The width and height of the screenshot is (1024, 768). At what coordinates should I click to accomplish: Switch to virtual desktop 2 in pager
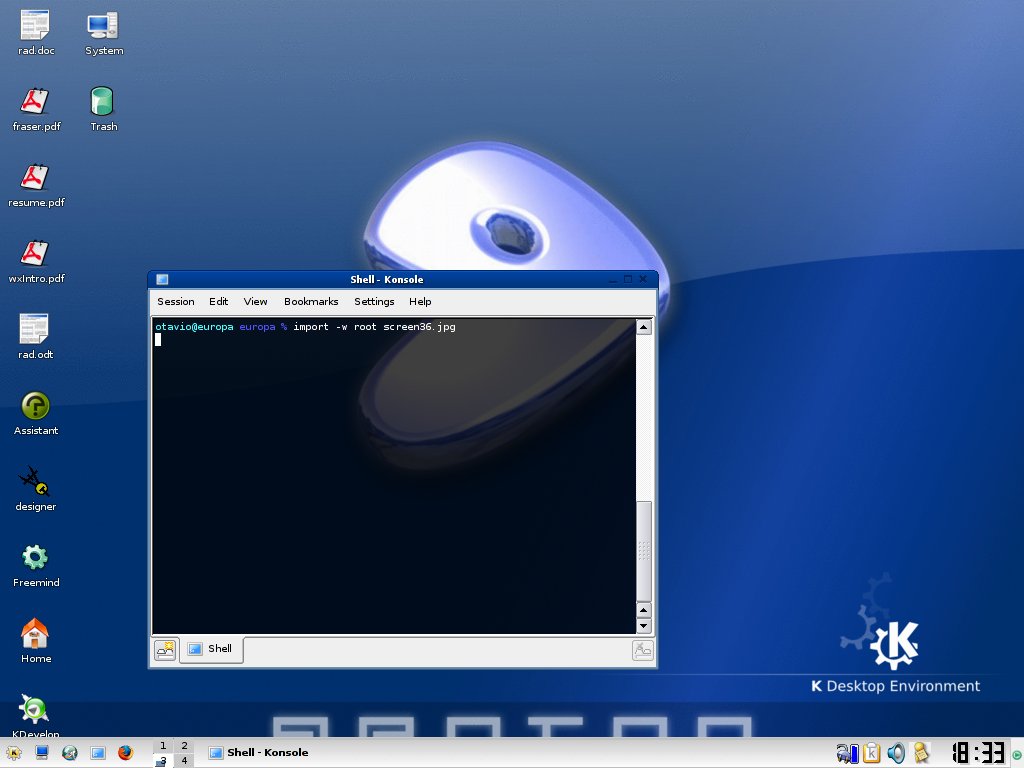(184, 745)
